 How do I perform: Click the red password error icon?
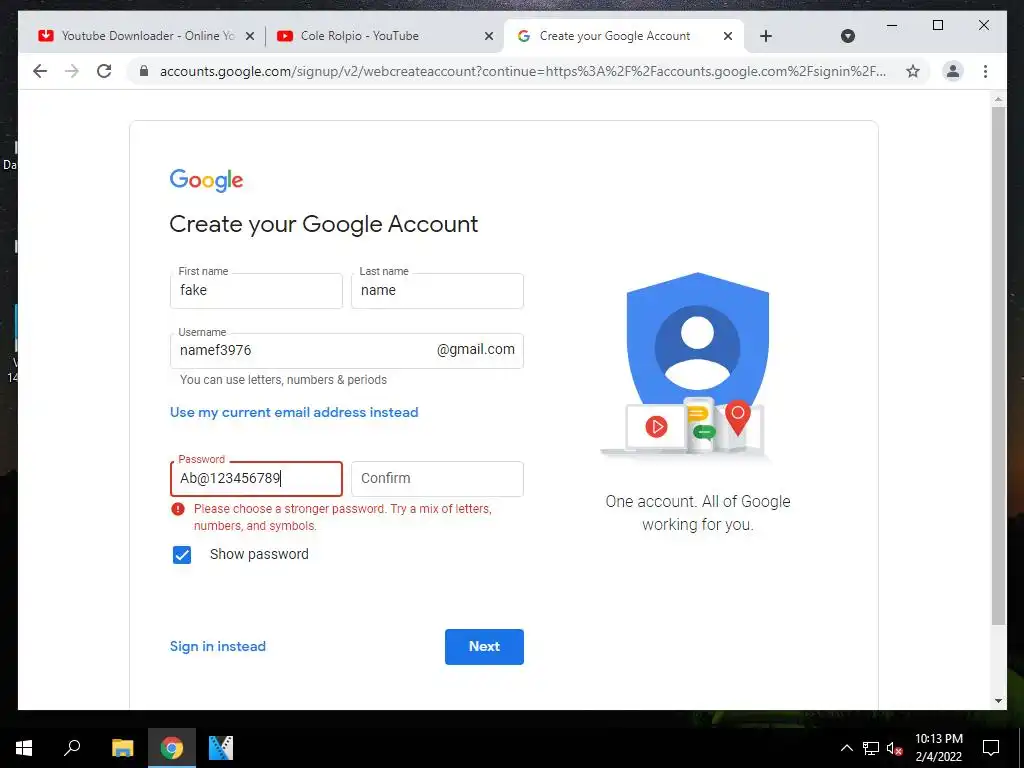(178, 509)
